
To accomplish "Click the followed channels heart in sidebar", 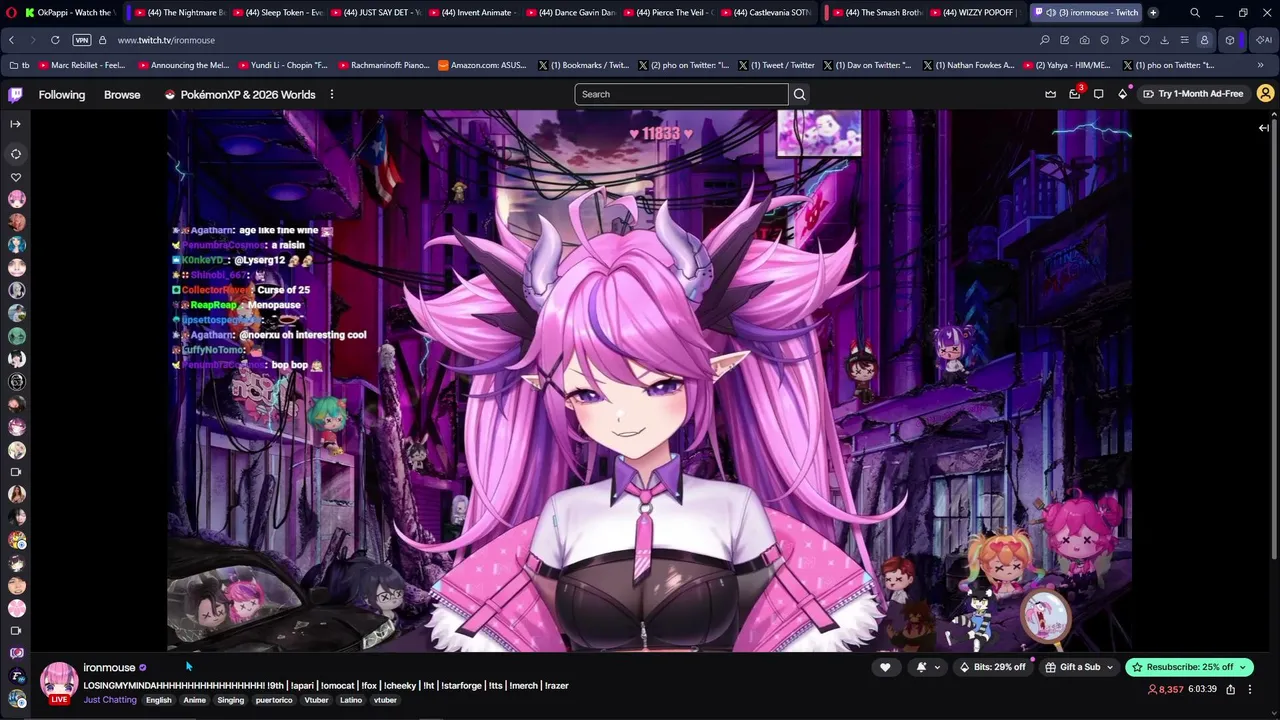I will click(16, 177).
